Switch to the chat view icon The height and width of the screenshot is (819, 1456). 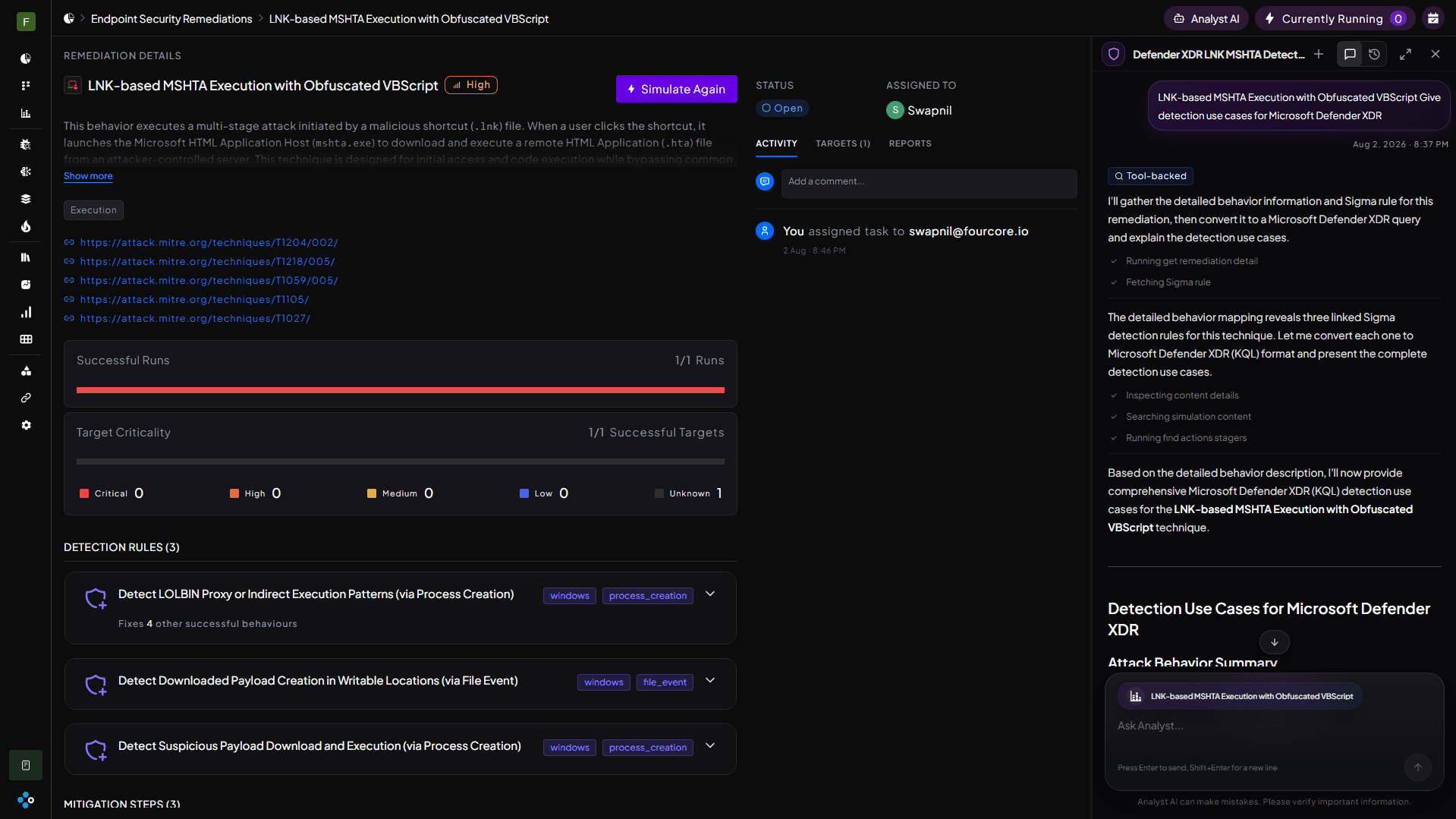click(x=1350, y=54)
